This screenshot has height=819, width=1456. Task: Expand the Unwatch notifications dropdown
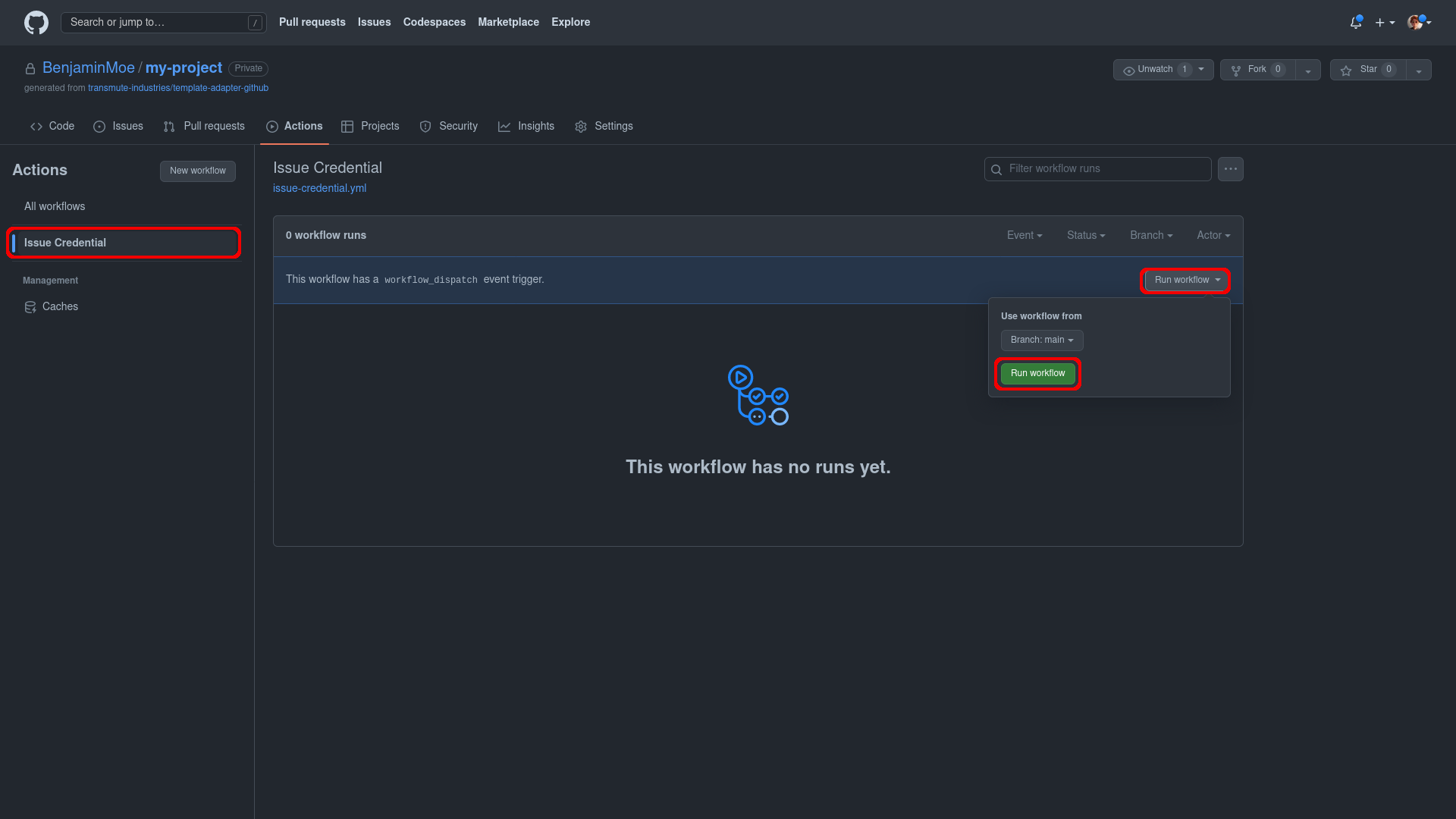[x=1201, y=69]
